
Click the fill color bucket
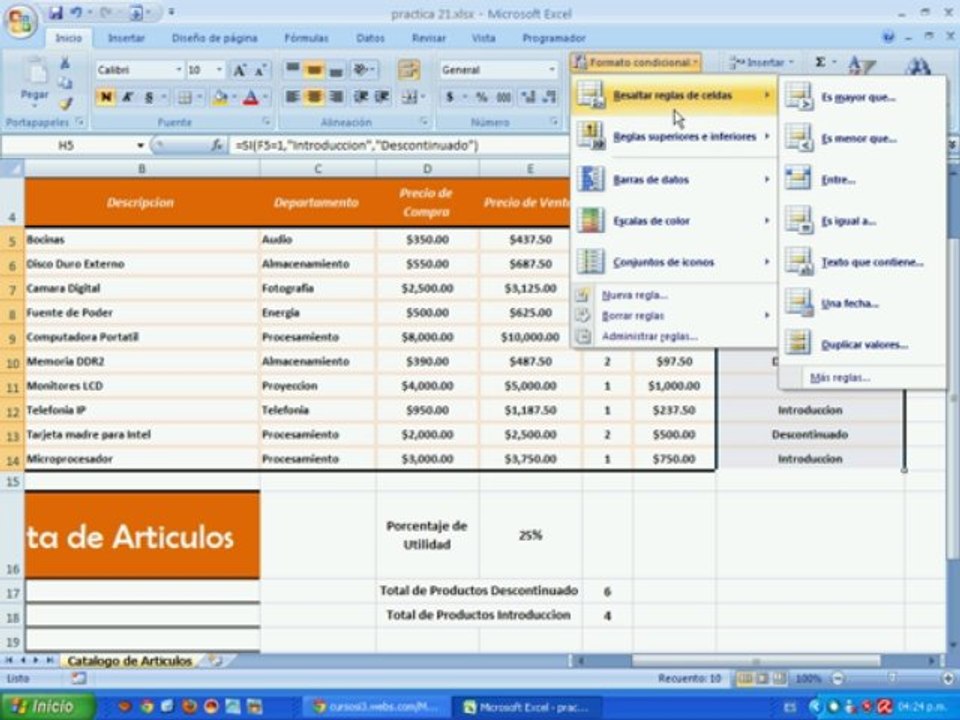pos(219,97)
